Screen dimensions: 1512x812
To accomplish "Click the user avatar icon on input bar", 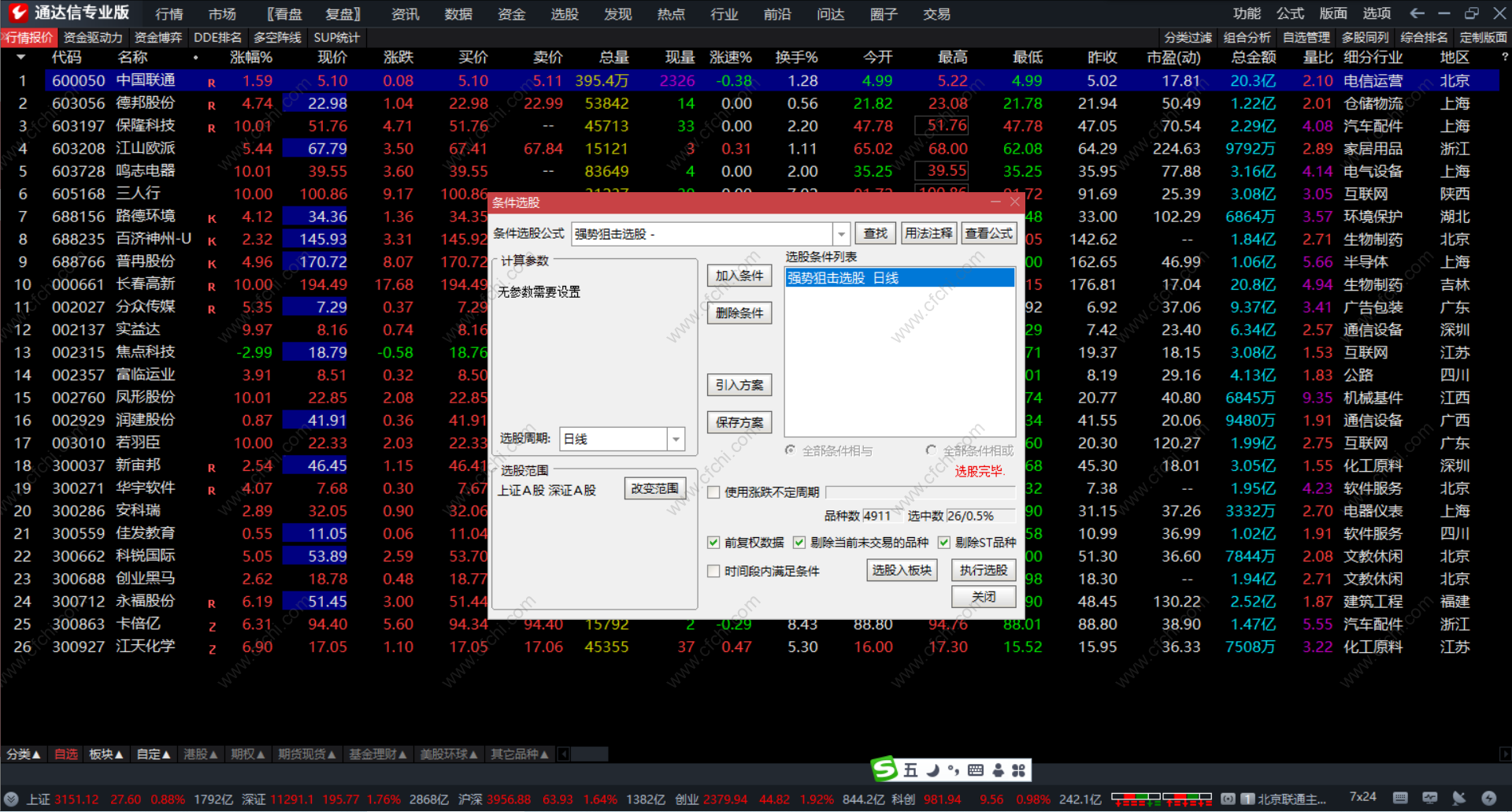I will [x=998, y=770].
